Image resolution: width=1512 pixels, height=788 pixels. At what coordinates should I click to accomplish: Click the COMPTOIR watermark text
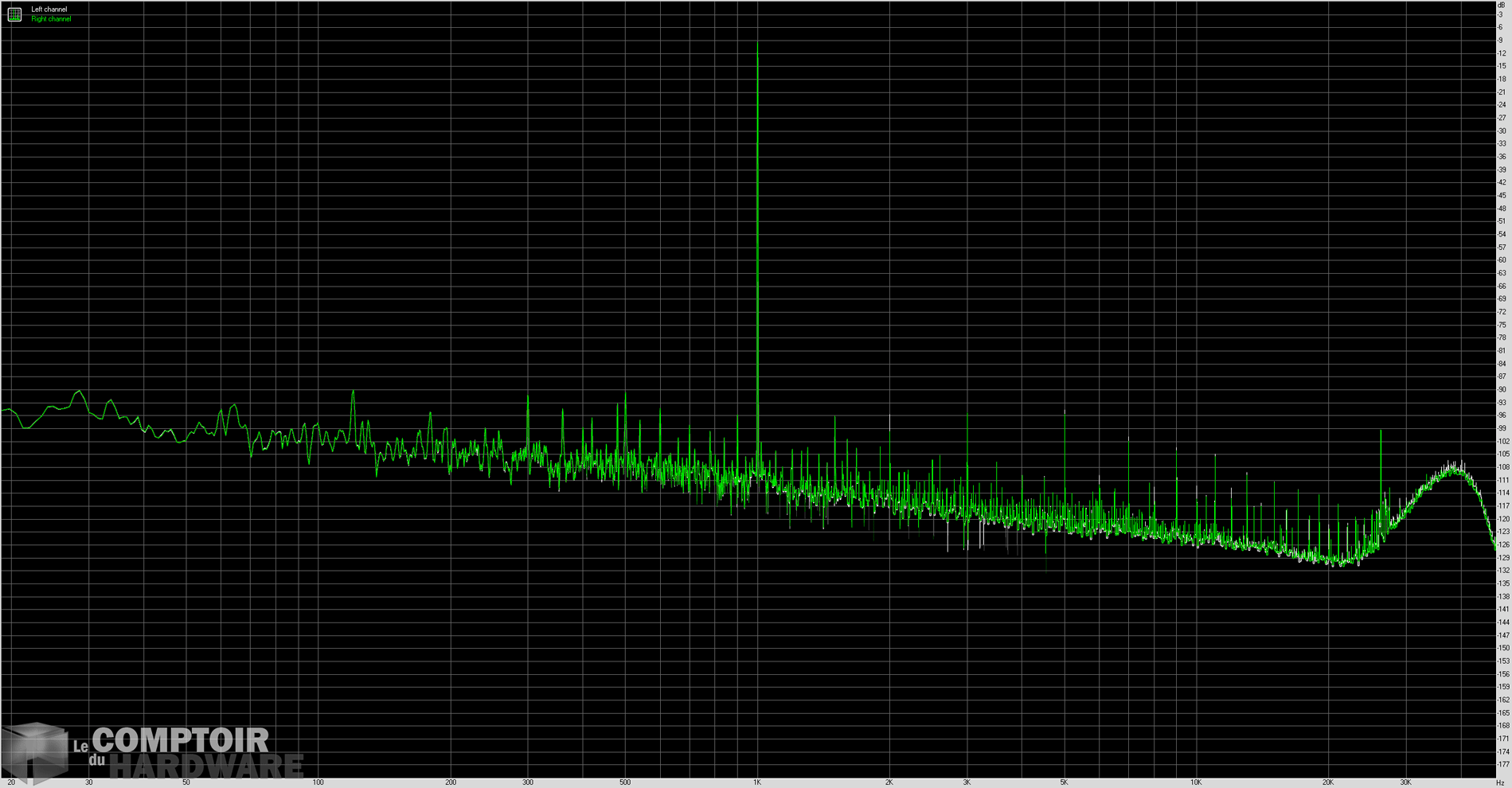pos(181,741)
